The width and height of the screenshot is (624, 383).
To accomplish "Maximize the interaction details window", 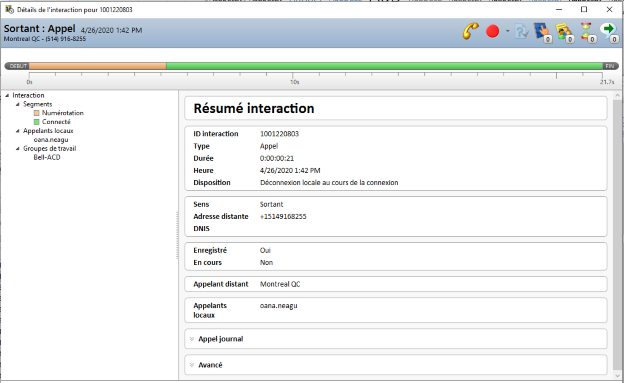I will (x=584, y=9).
